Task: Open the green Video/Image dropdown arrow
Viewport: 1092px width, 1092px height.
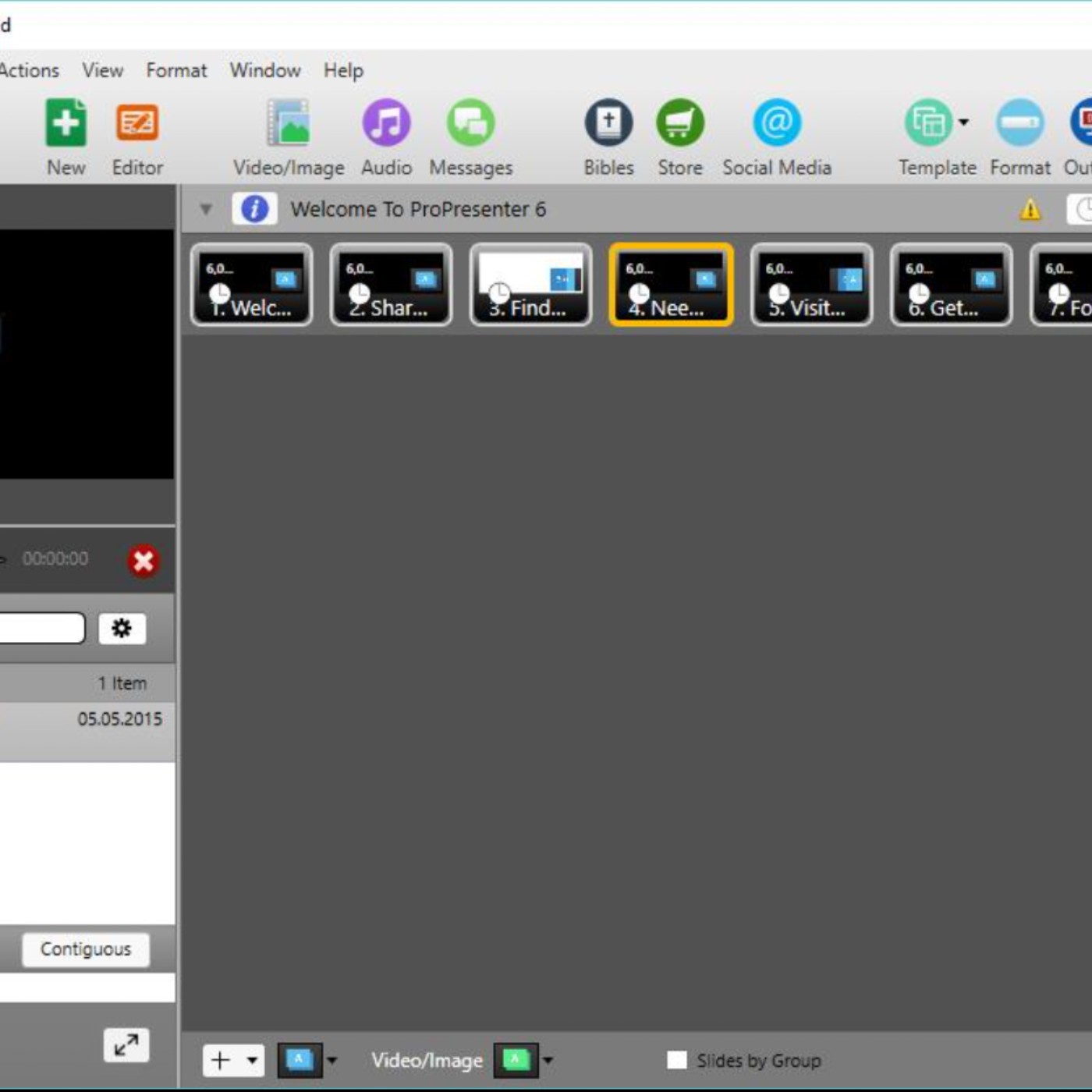Action: tap(548, 1061)
